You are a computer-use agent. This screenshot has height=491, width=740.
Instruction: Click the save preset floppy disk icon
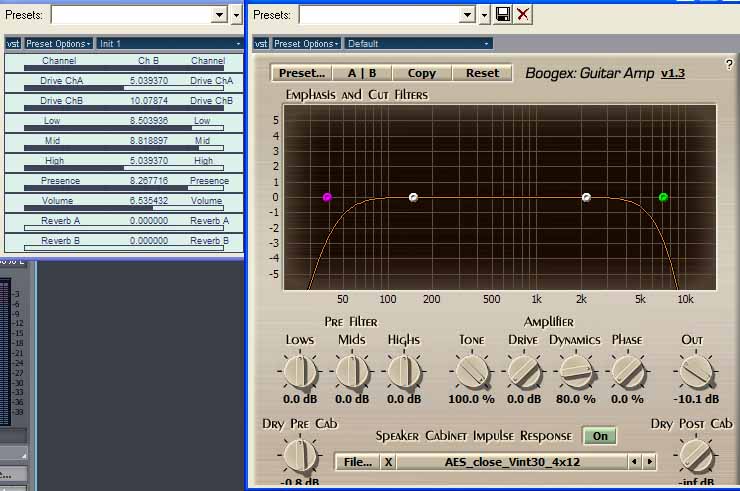pyautogui.click(x=502, y=14)
